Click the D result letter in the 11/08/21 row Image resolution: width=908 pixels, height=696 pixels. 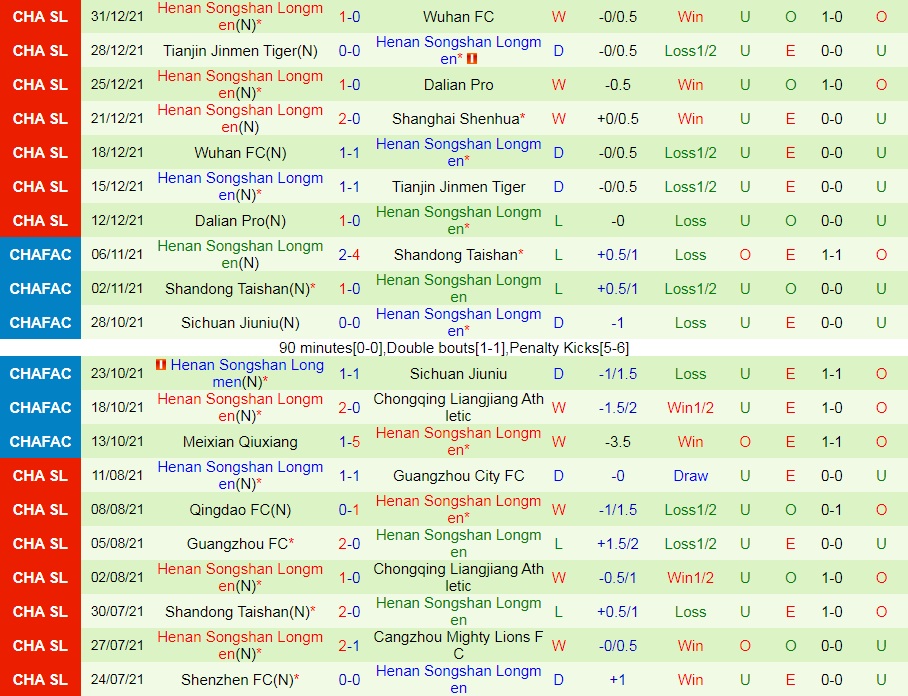click(x=558, y=476)
